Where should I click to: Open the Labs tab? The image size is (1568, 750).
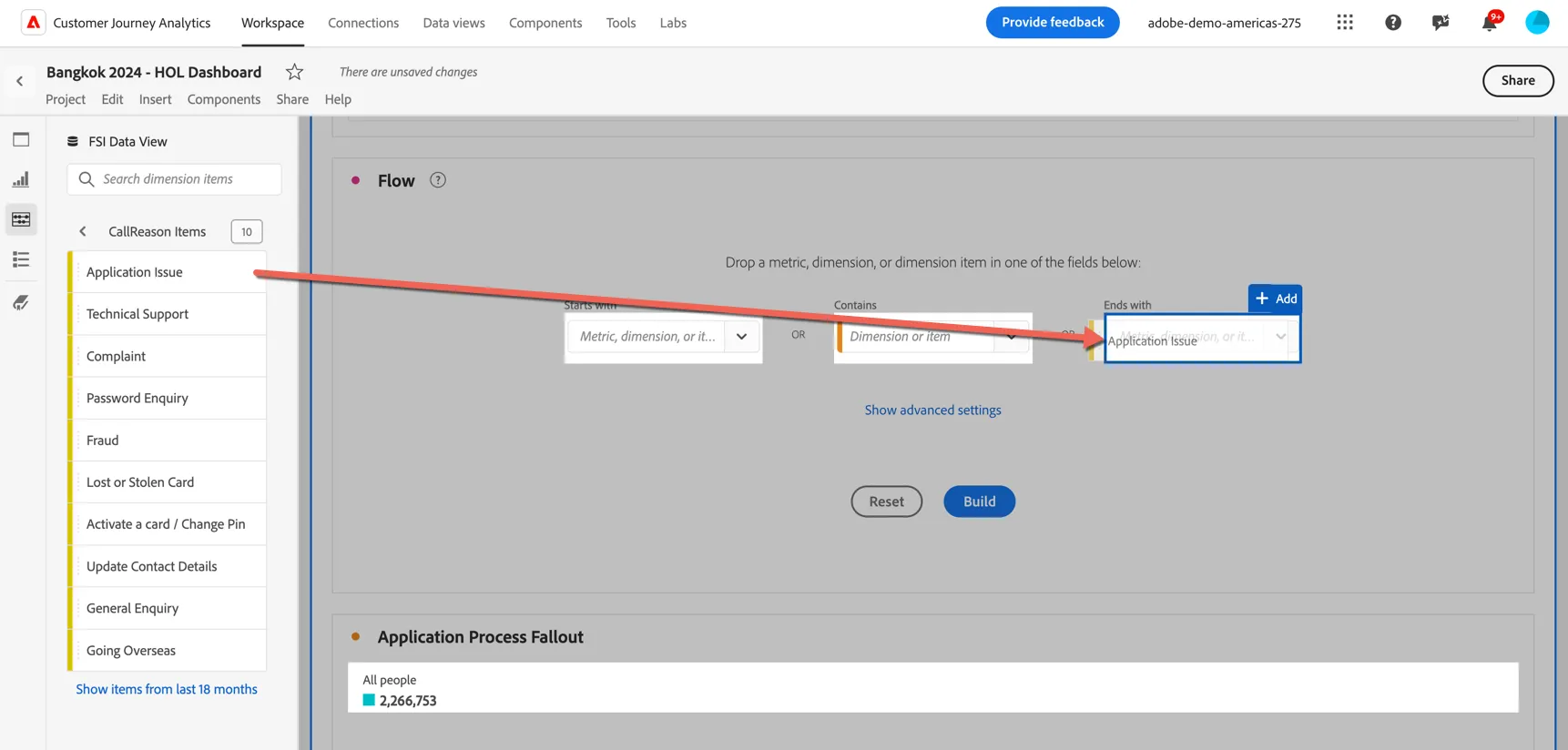(673, 23)
